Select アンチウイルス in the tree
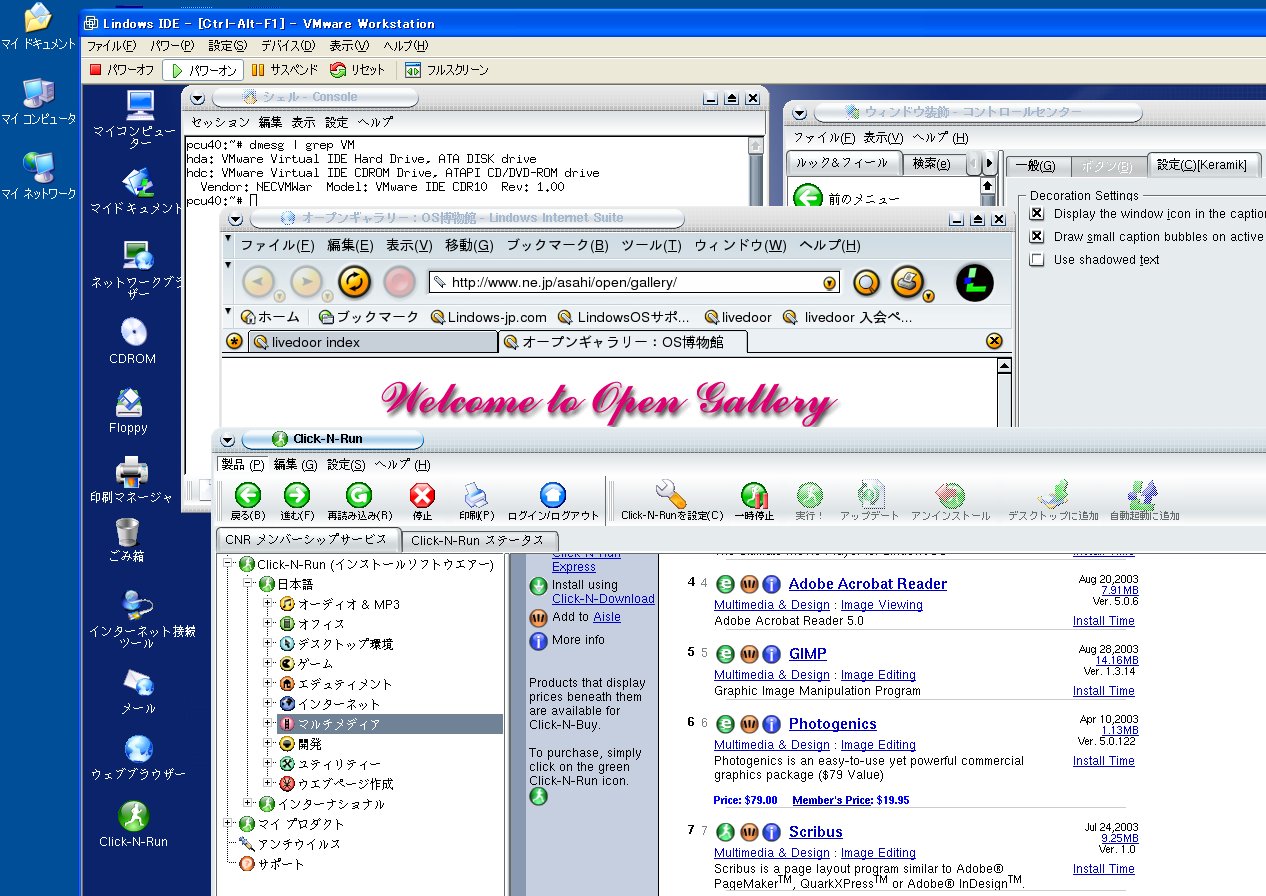The height and width of the screenshot is (896, 1266). (x=300, y=844)
